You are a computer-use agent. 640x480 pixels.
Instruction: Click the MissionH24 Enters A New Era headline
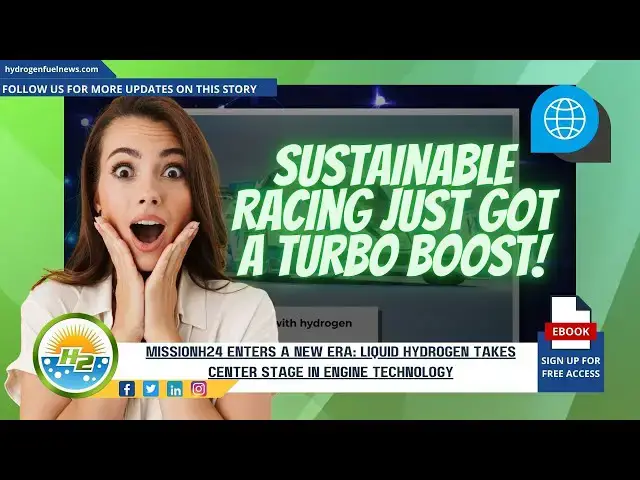[x=330, y=353]
